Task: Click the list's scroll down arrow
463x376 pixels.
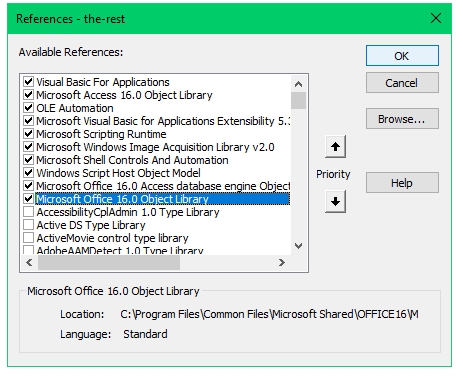Action: pos(298,246)
